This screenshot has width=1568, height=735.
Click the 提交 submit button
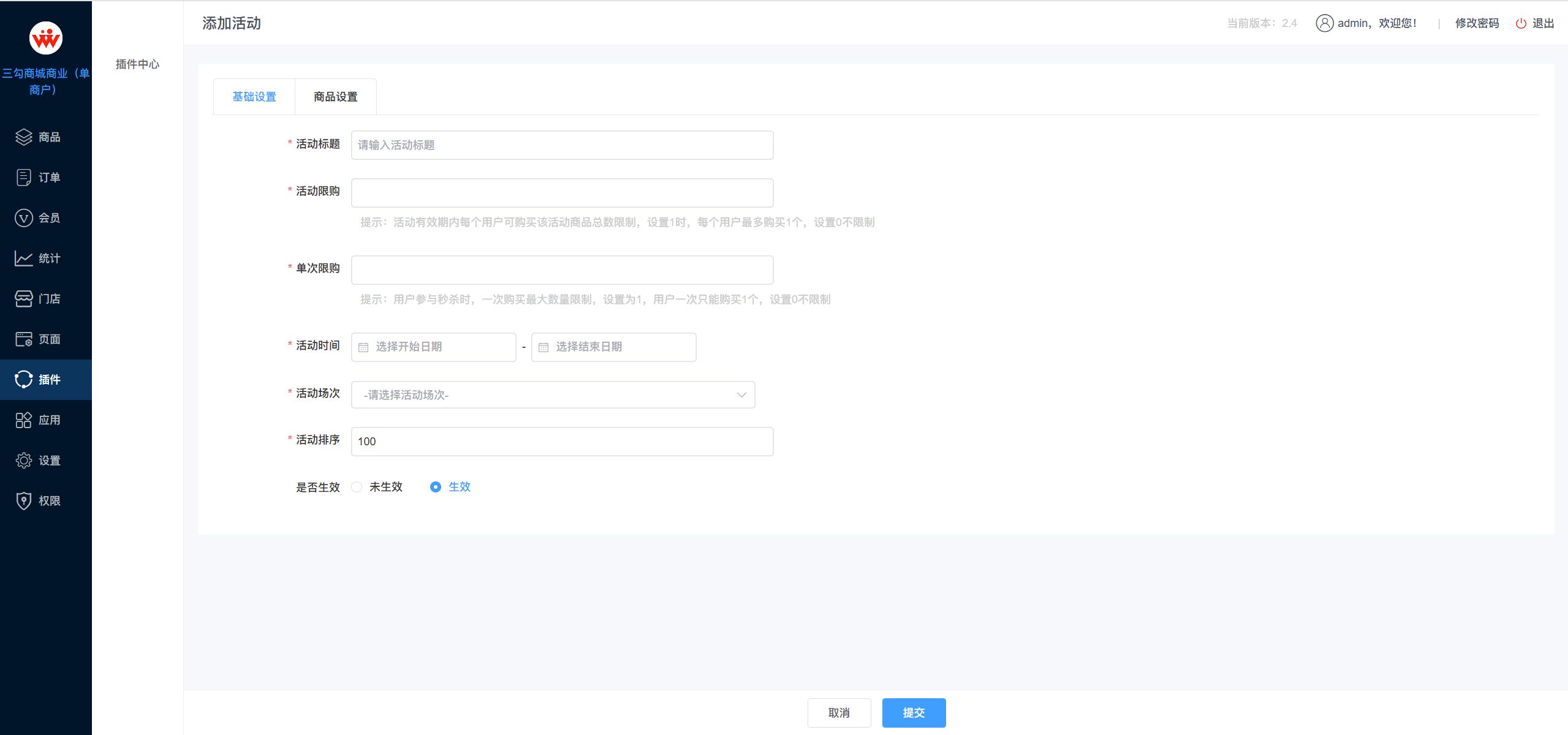(x=914, y=713)
